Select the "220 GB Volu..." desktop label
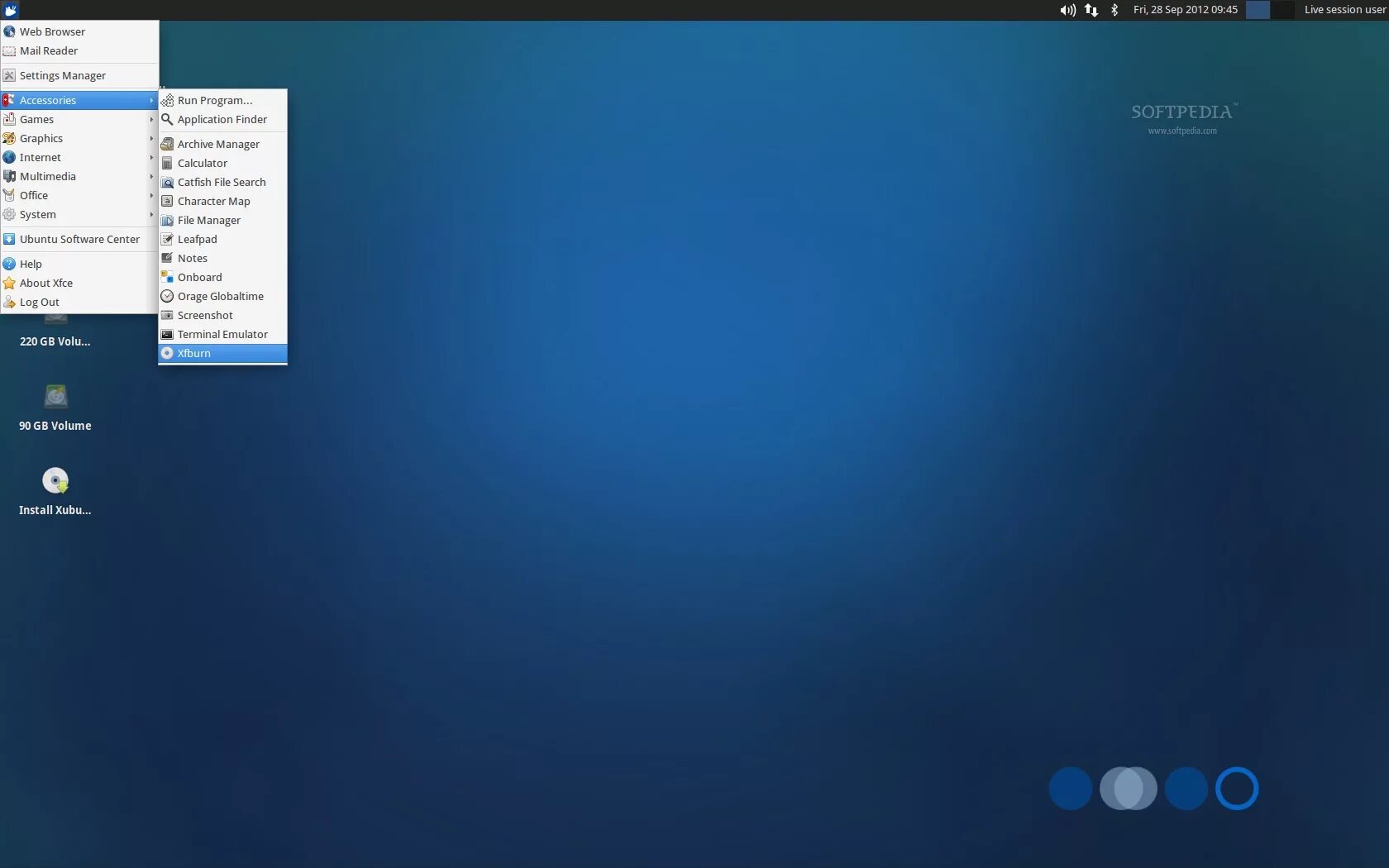Image resolution: width=1389 pixels, height=868 pixels. click(x=55, y=341)
